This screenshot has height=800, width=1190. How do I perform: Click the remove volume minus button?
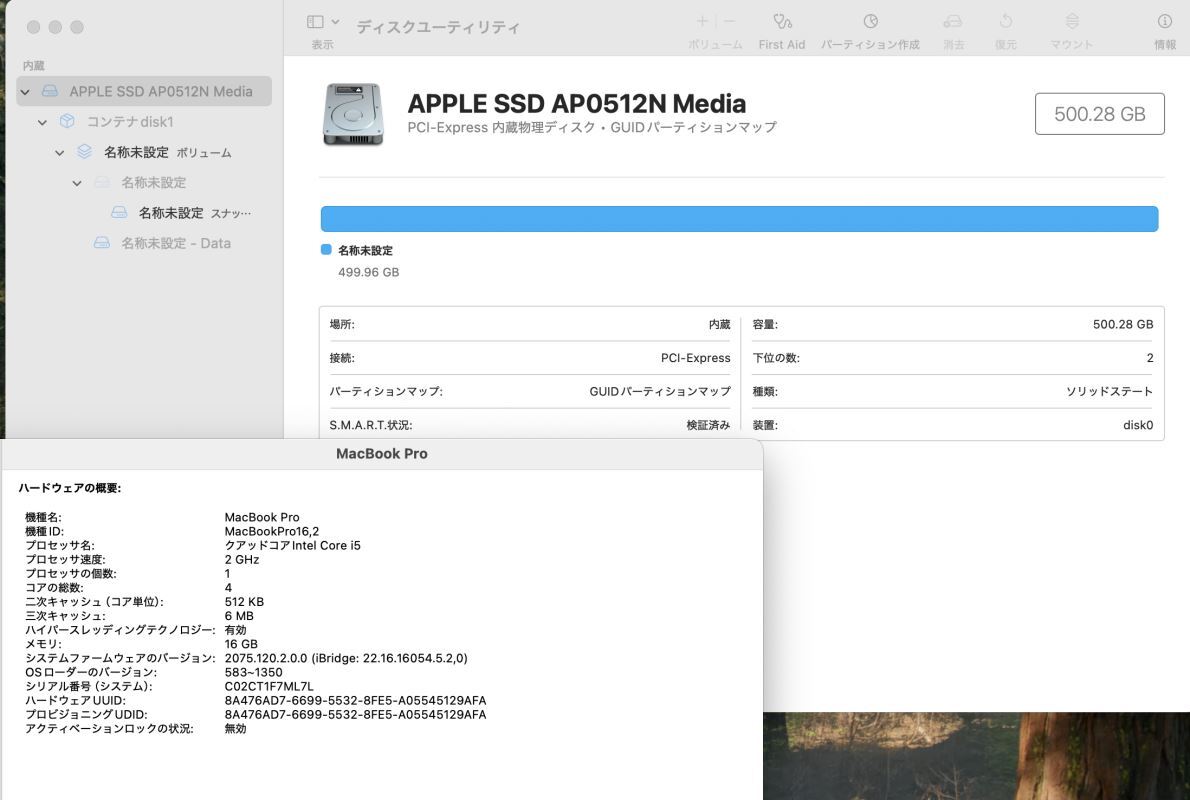(729, 22)
